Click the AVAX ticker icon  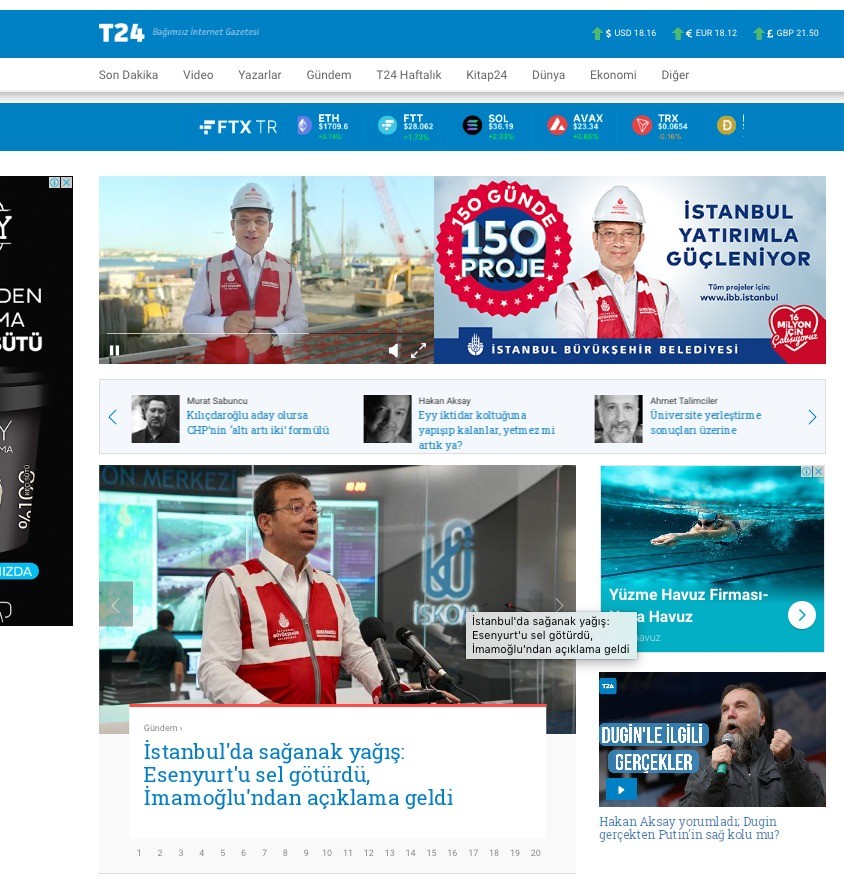(557, 126)
